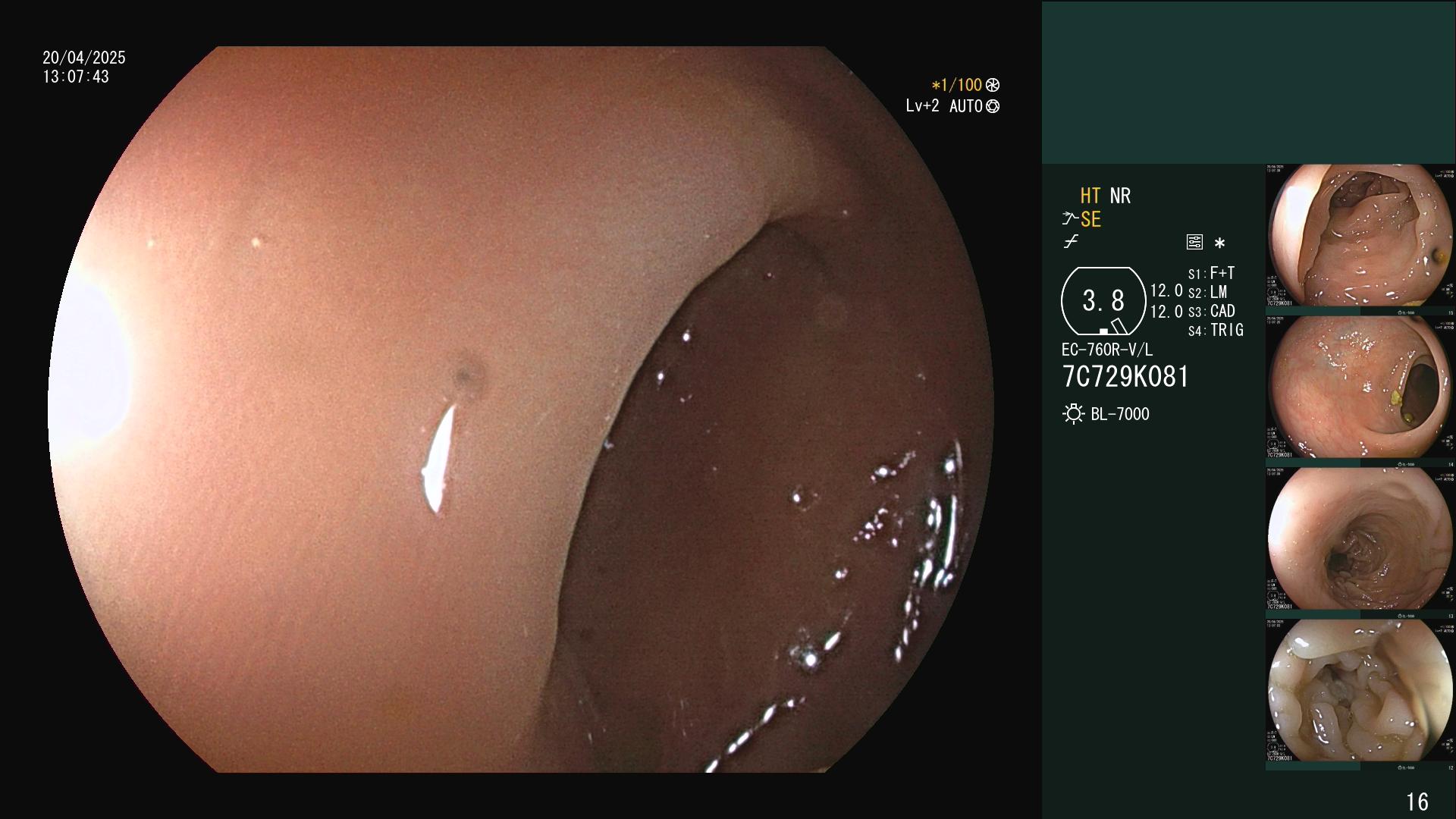Select thumbnail 15 showing colon folds
This screenshot has height=819, width=1456.
click(1360, 236)
